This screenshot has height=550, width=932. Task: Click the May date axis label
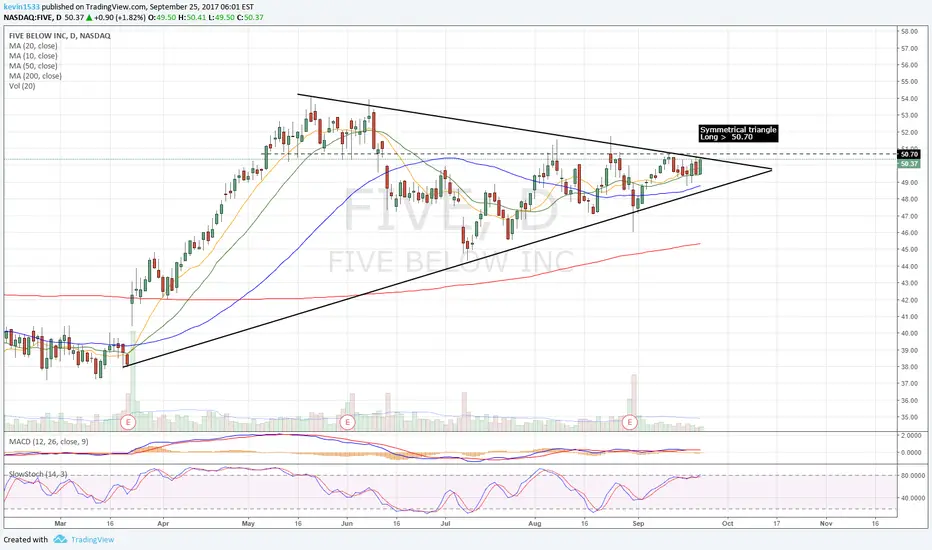(x=248, y=524)
